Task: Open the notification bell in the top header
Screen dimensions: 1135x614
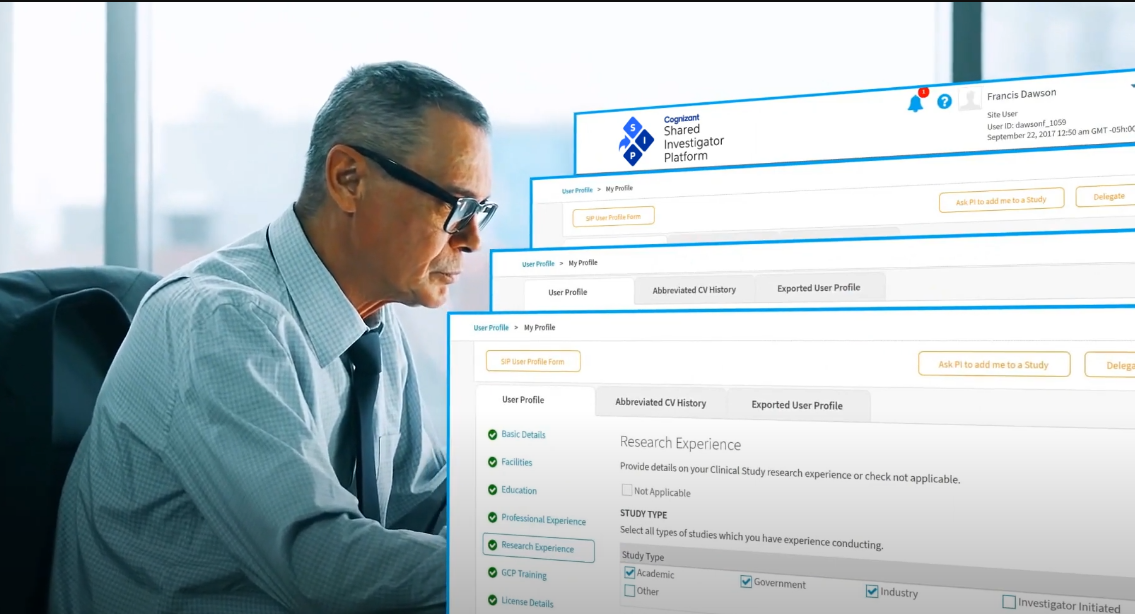Action: [916, 102]
